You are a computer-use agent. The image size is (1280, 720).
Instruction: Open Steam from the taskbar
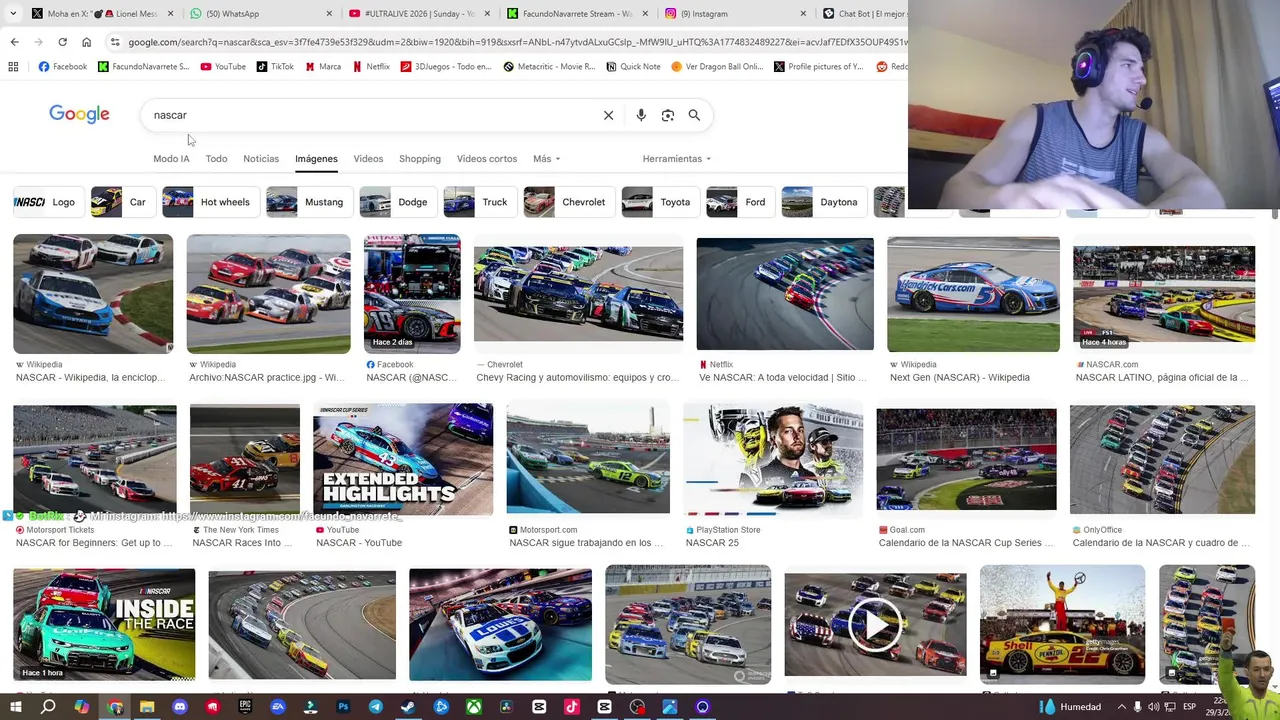(x=408, y=707)
